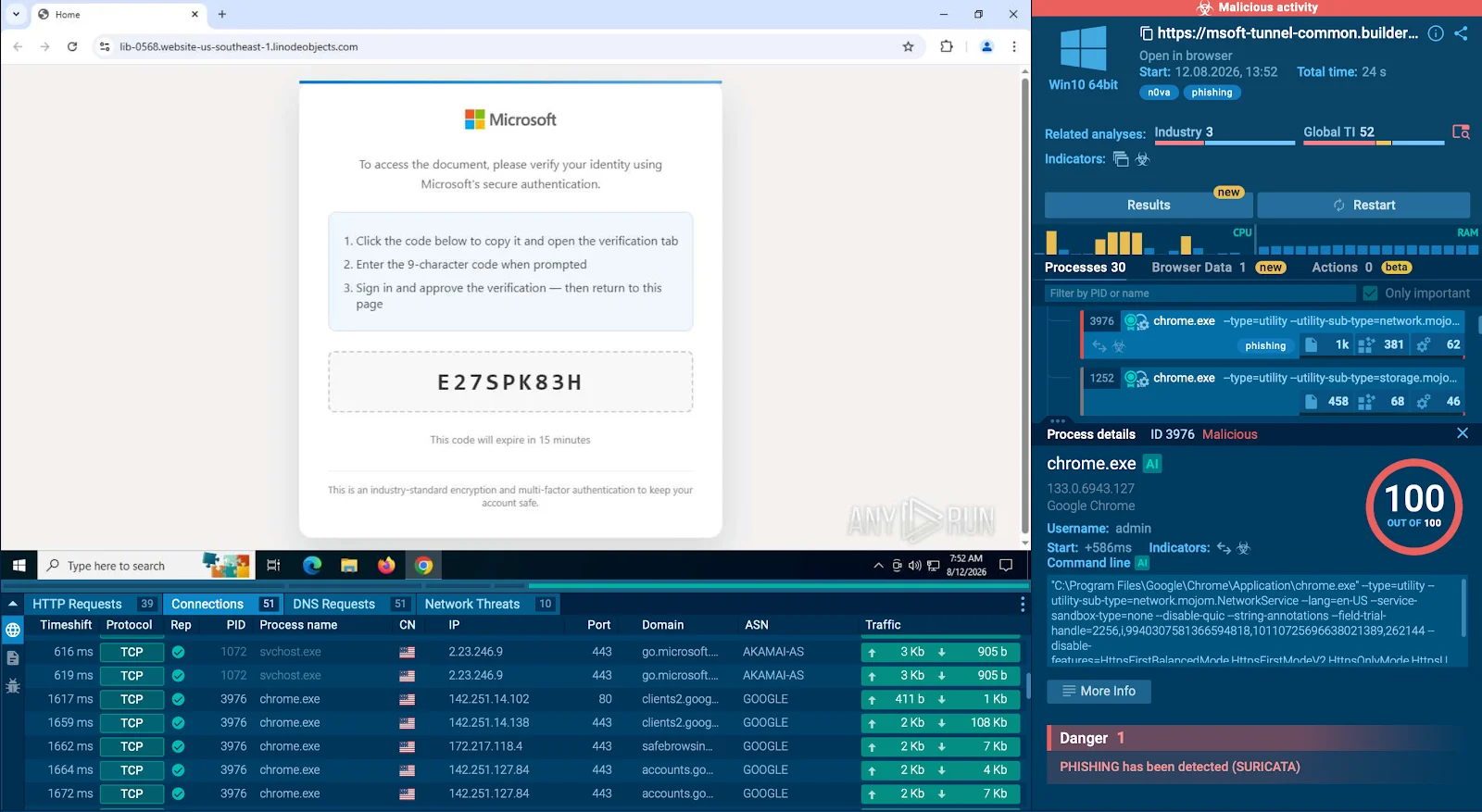Open the Chrome extensions puzzle icon
This screenshot has width=1482, height=812.
tap(947, 46)
